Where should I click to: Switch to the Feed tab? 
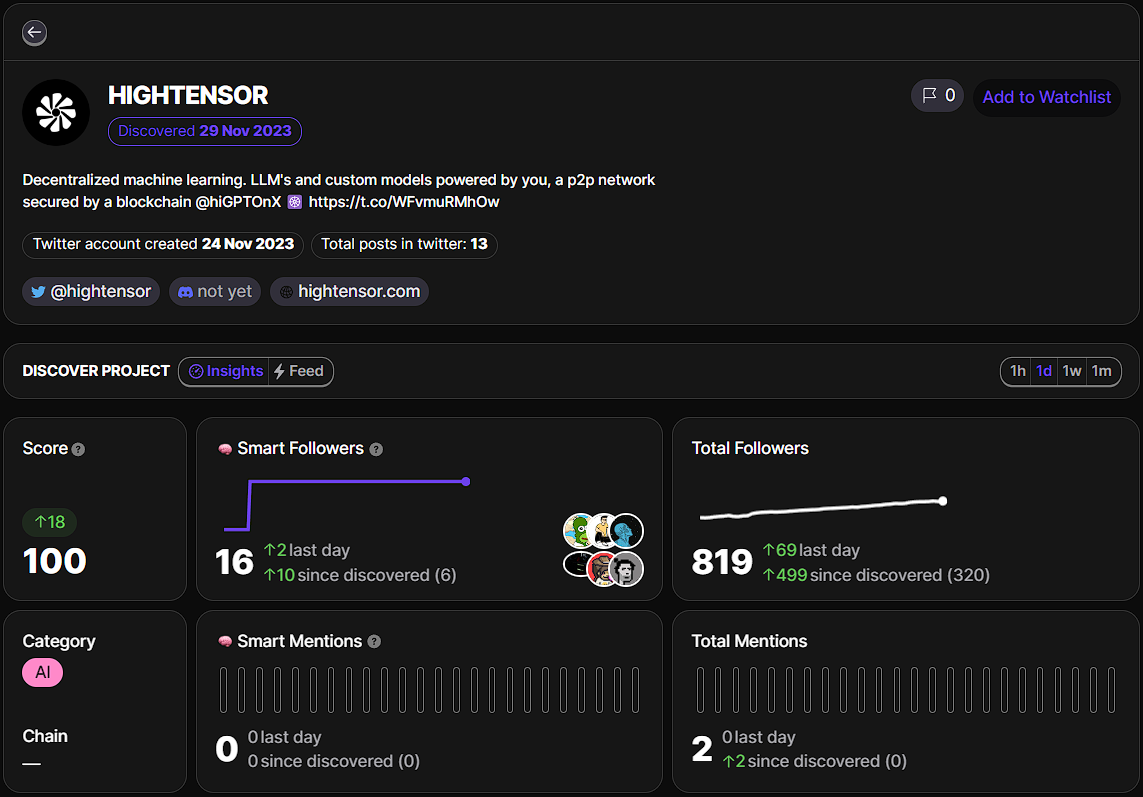click(300, 371)
